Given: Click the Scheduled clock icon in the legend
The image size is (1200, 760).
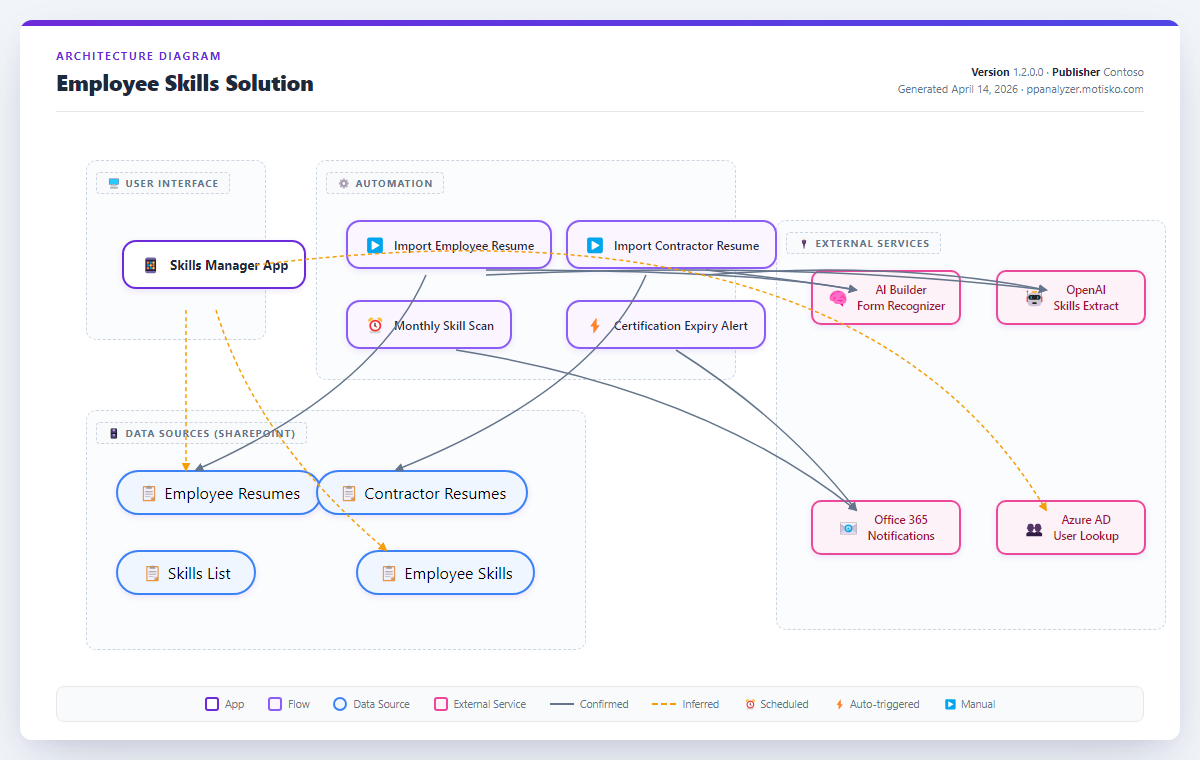Looking at the screenshot, I should [x=750, y=704].
